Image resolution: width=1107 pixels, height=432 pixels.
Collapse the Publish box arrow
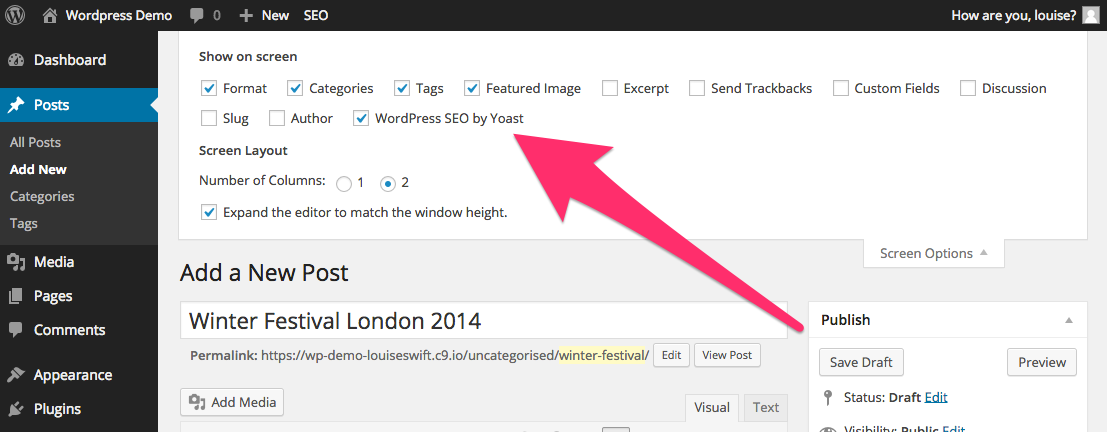1068,320
